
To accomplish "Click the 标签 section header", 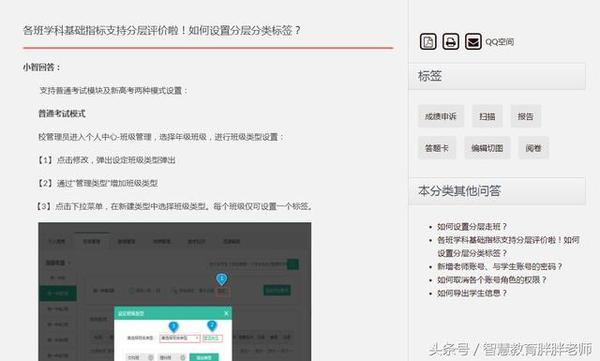I will point(497,76).
